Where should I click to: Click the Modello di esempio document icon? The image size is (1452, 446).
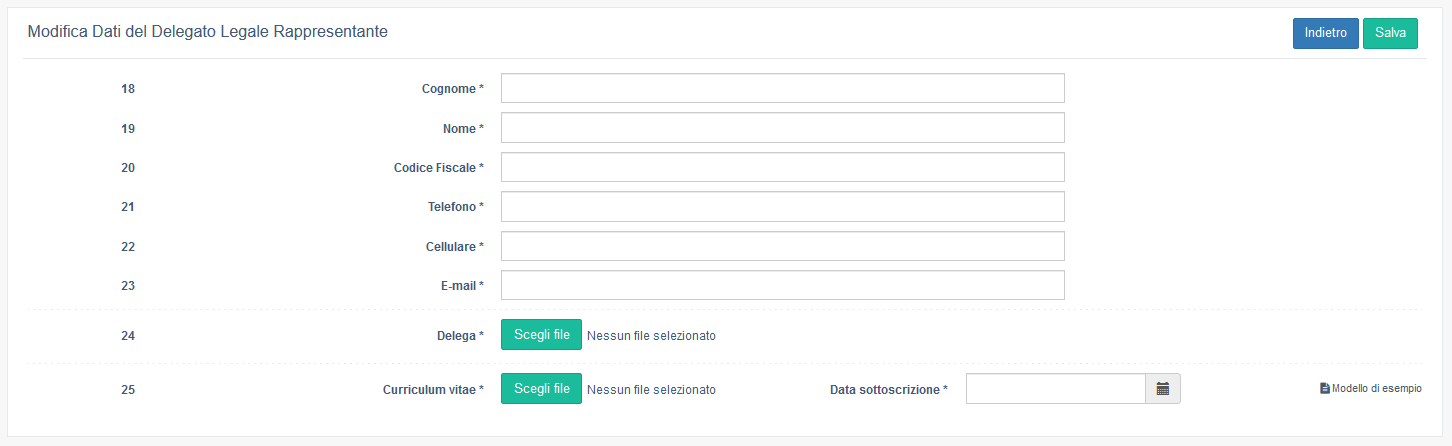click(x=1325, y=388)
